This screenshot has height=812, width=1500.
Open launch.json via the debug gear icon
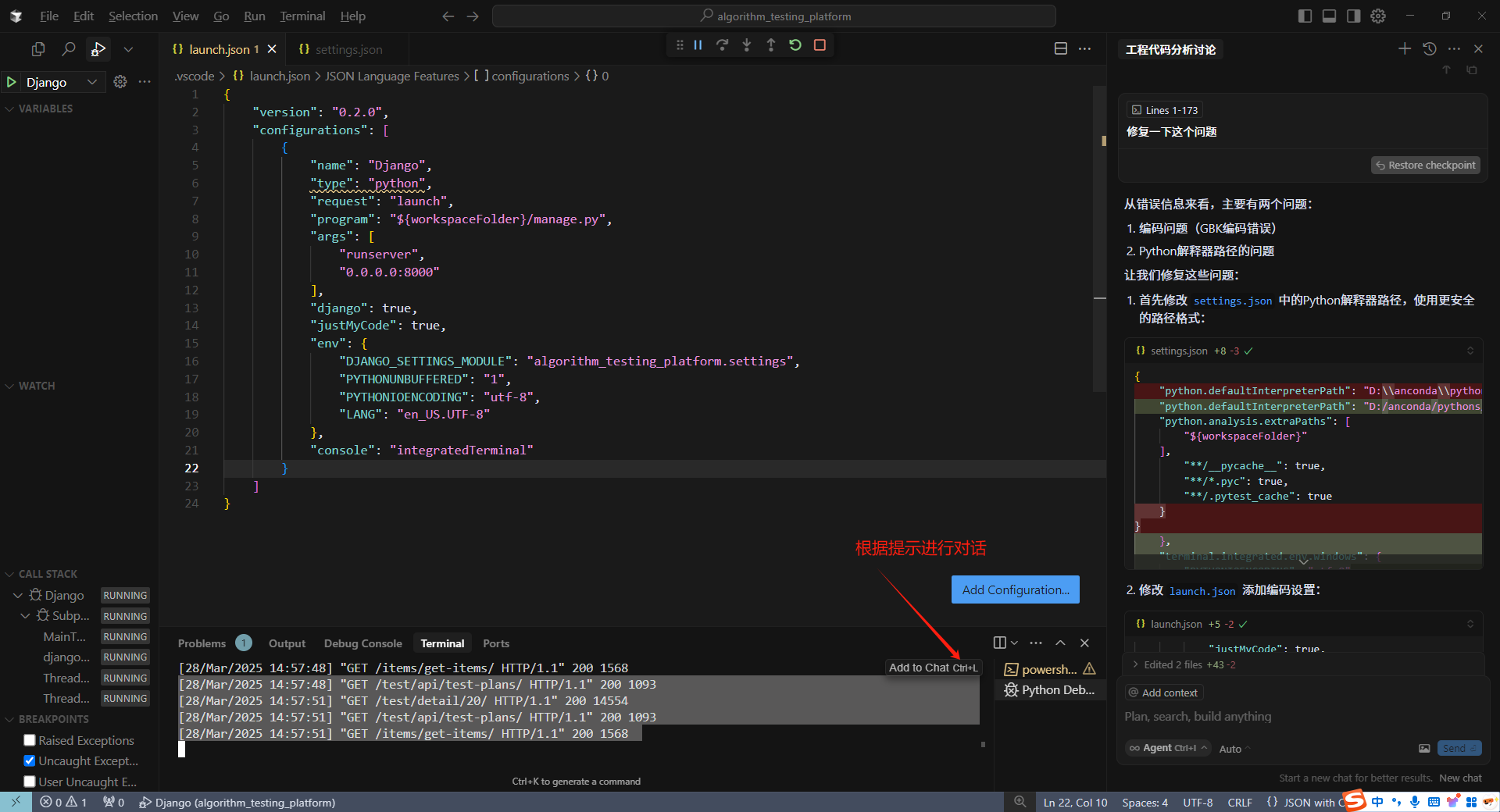[120, 82]
